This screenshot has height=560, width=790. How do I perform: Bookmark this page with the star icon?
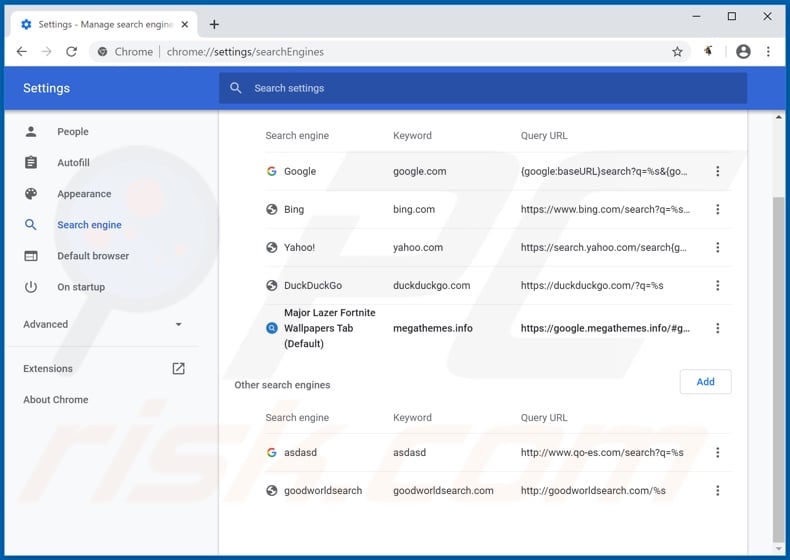click(x=677, y=51)
